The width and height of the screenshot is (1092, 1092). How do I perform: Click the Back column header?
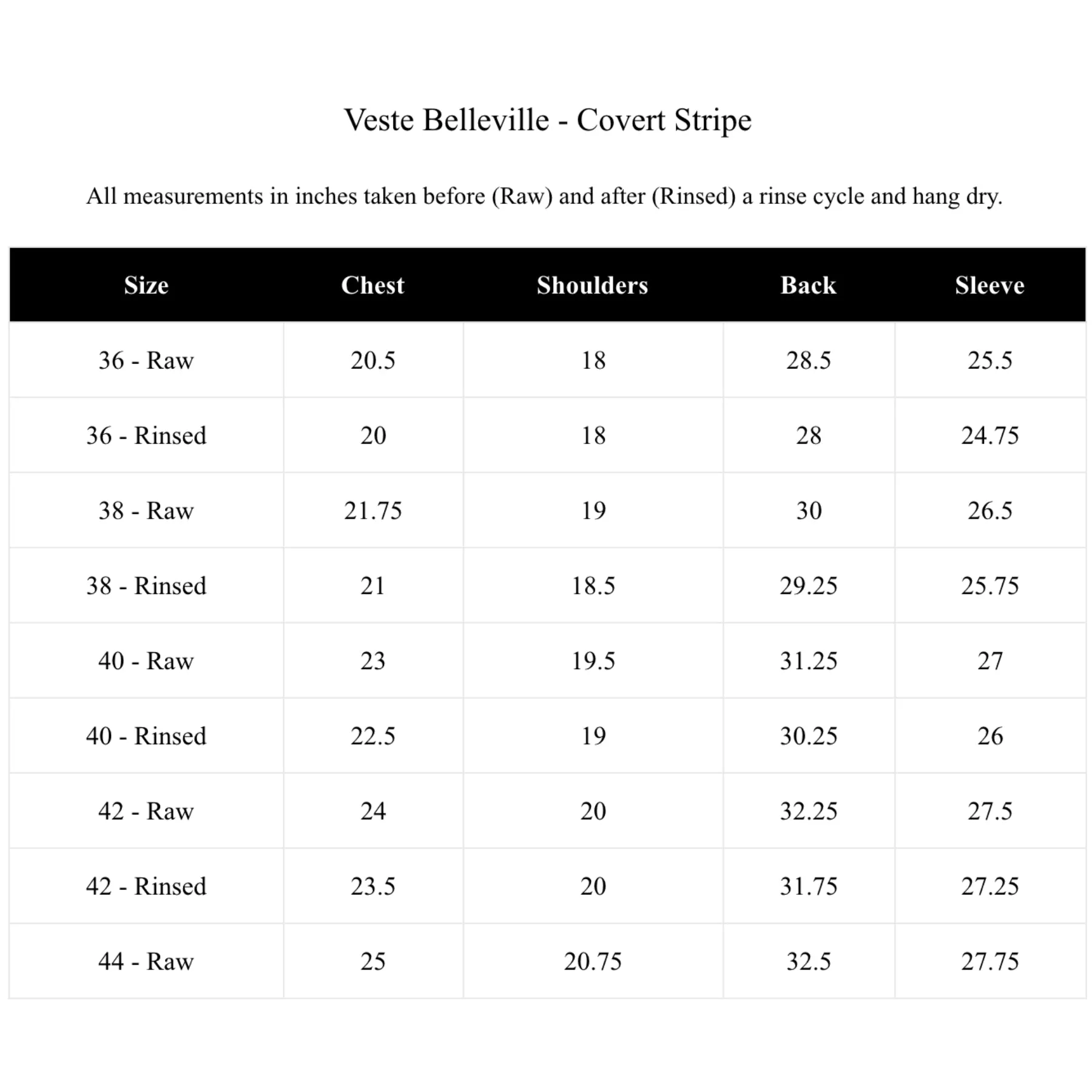pos(809,285)
